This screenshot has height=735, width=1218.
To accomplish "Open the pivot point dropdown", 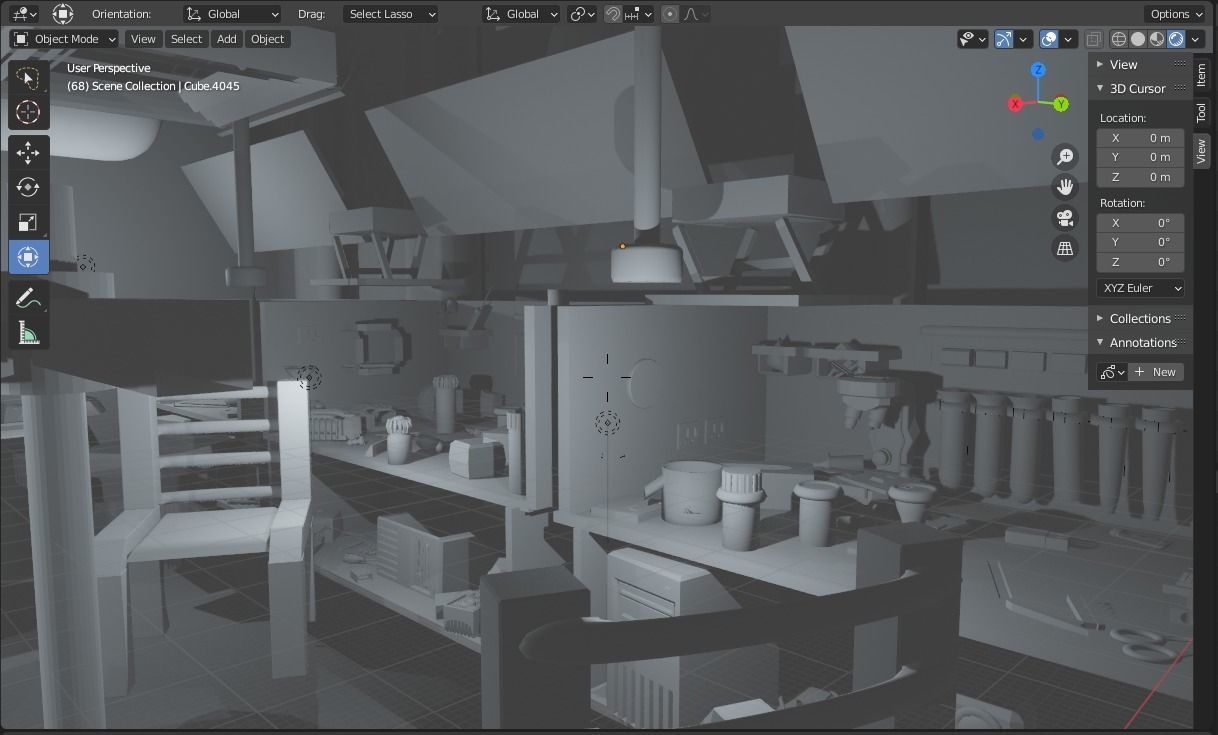I will 582,14.
